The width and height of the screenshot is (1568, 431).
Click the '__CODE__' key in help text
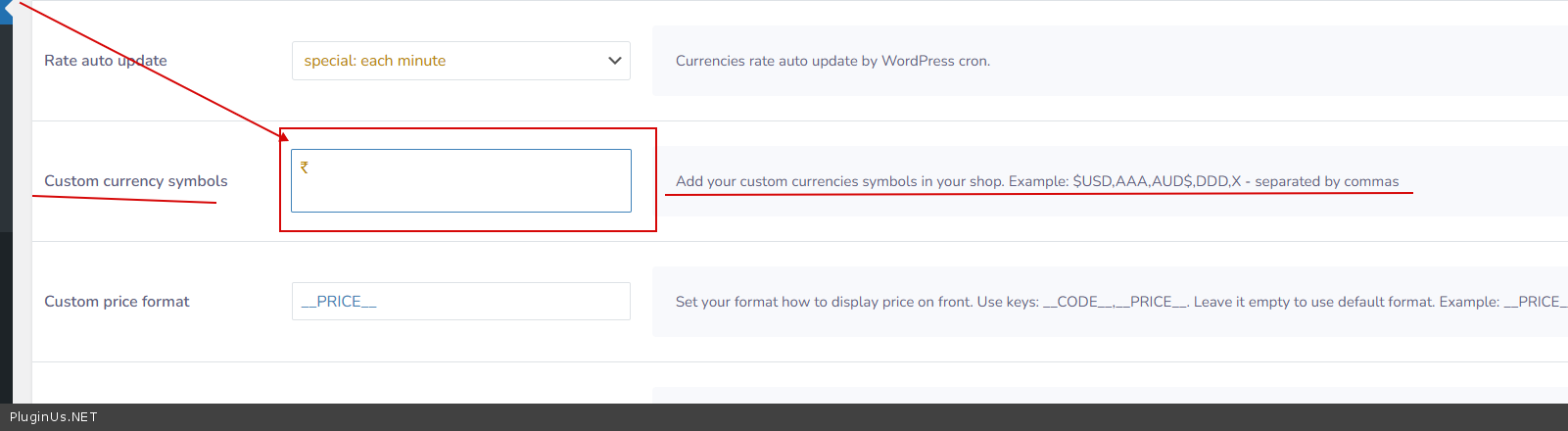coord(1077,302)
